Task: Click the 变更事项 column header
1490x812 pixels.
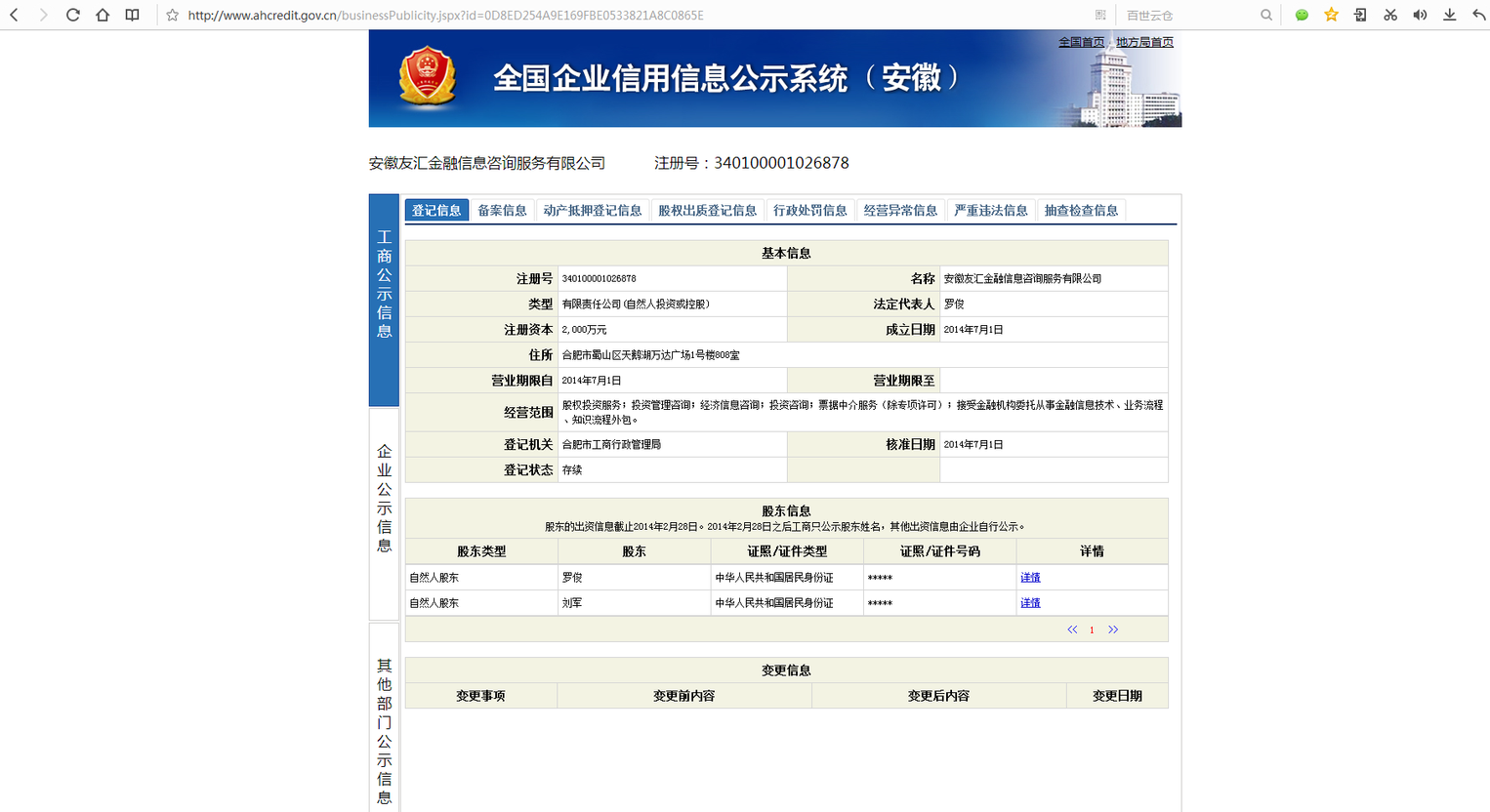Action: pyautogui.click(x=480, y=696)
